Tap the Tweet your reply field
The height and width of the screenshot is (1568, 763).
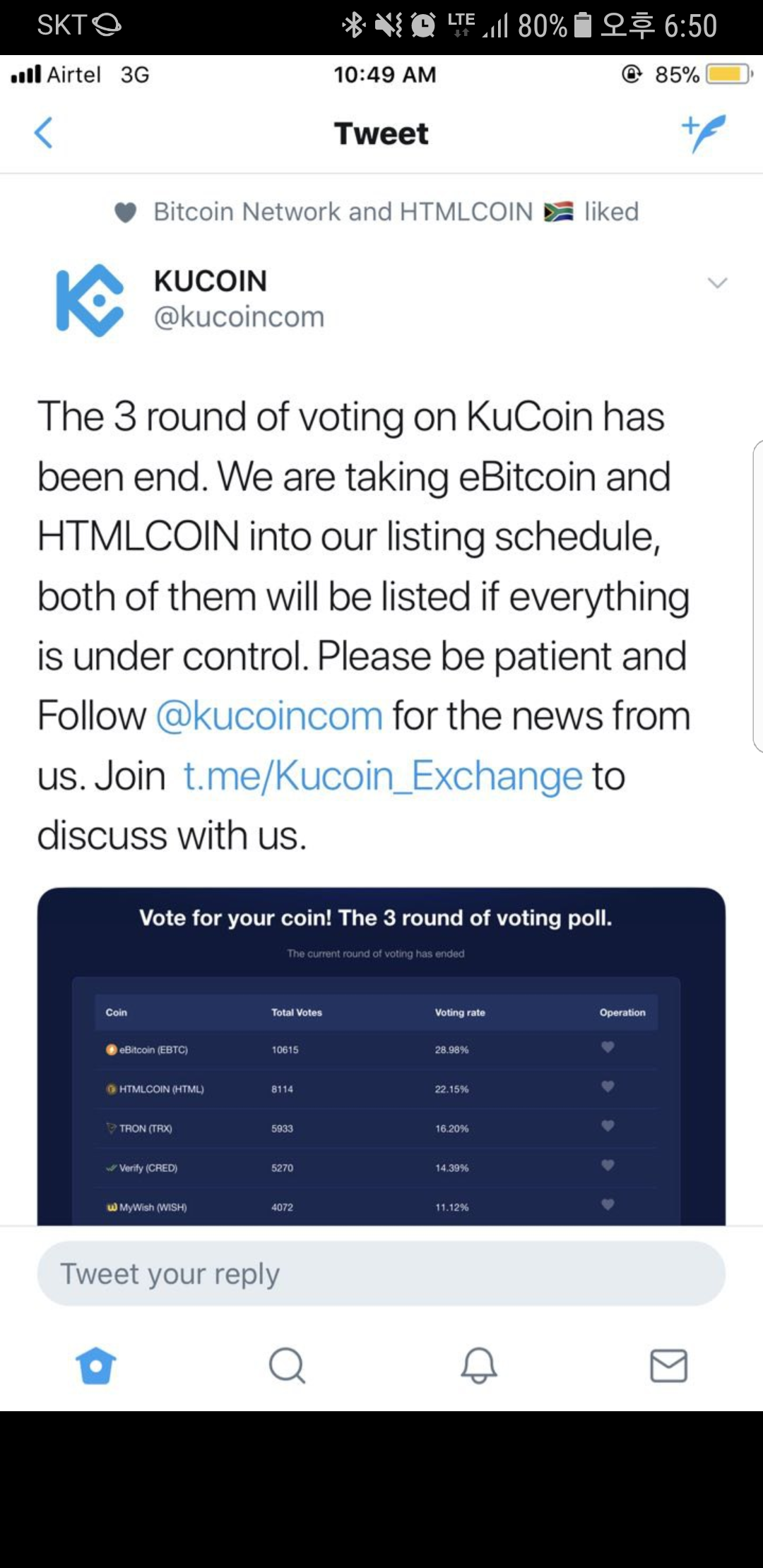coord(381,1273)
